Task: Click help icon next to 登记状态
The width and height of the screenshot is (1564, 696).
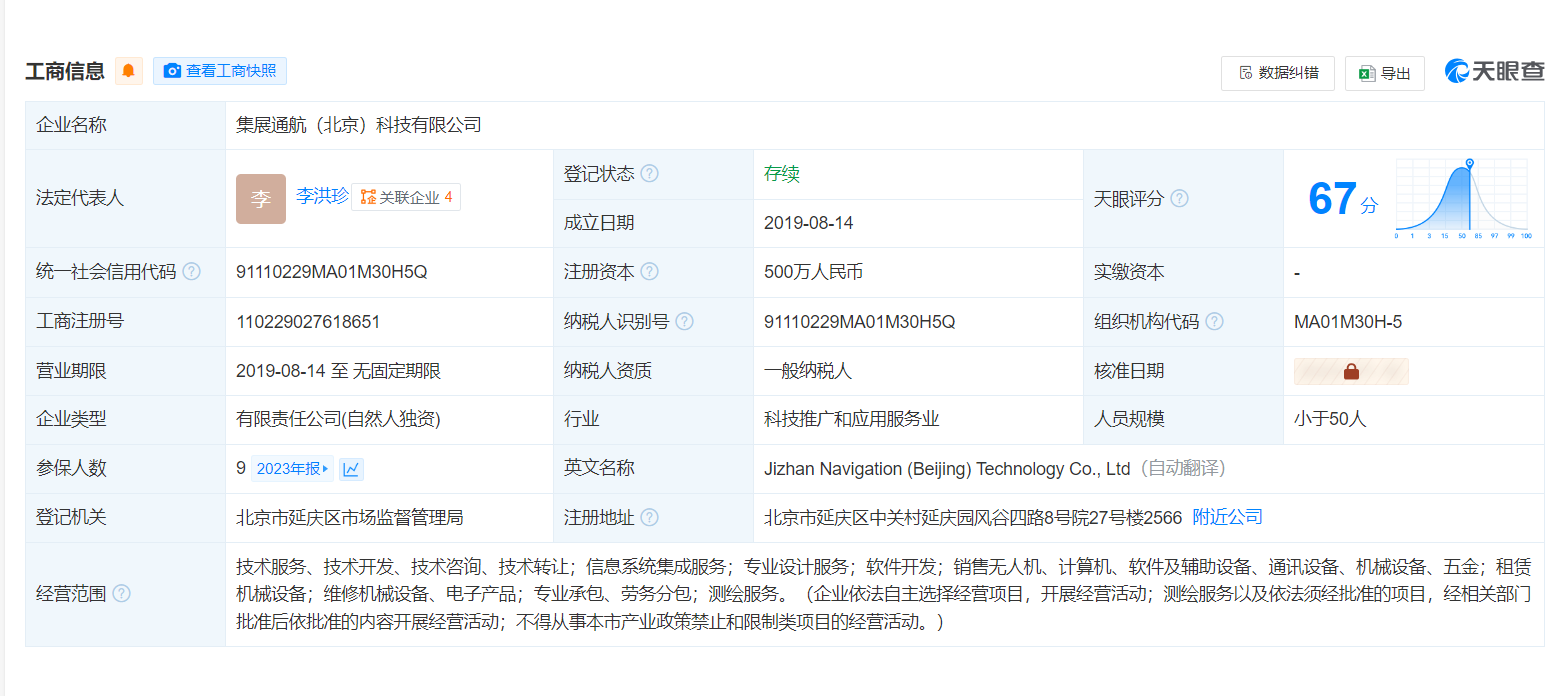Action: [x=650, y=174]
